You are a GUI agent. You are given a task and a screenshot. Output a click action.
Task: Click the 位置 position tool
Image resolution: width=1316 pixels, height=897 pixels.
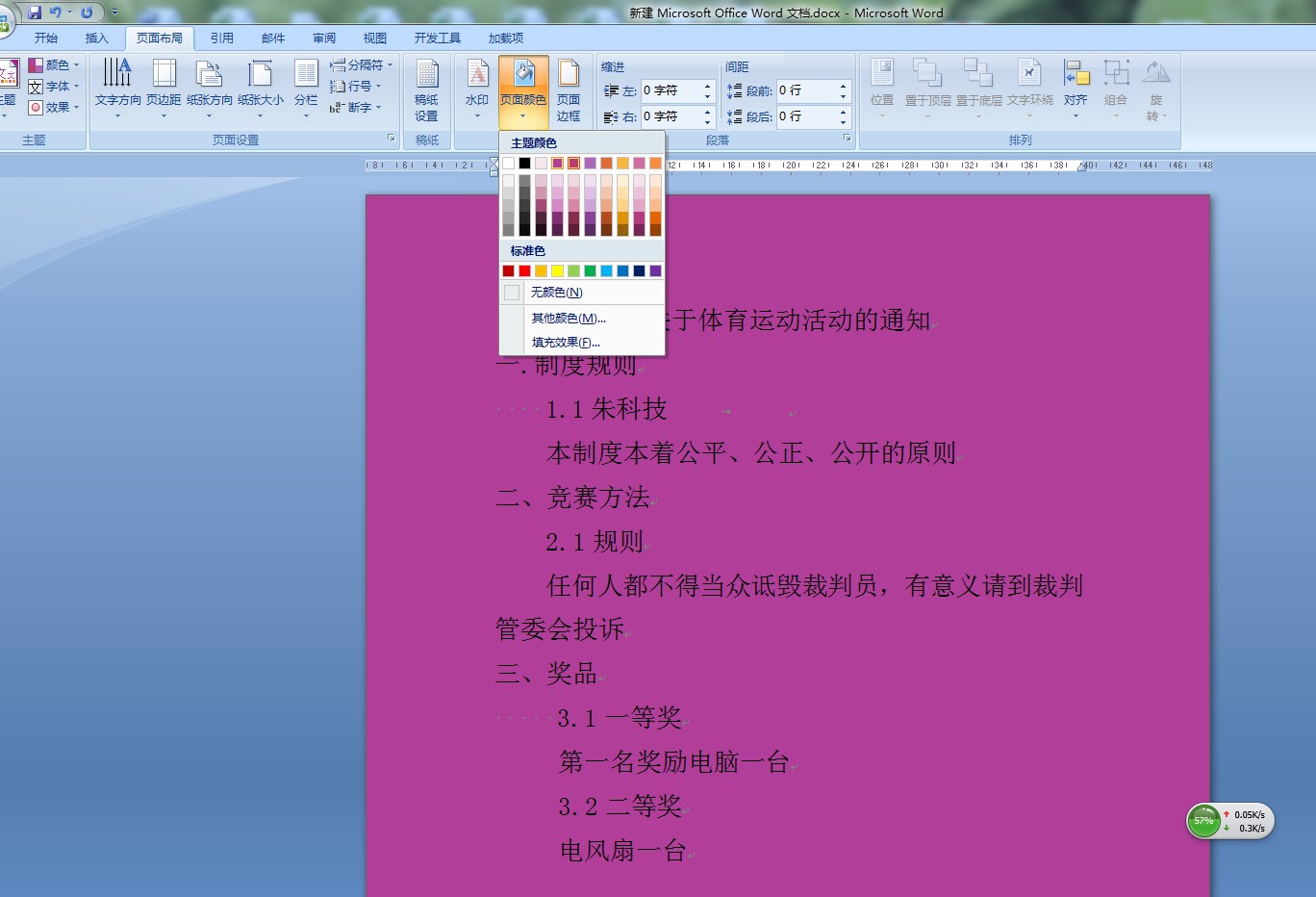(x=881, y=89)
